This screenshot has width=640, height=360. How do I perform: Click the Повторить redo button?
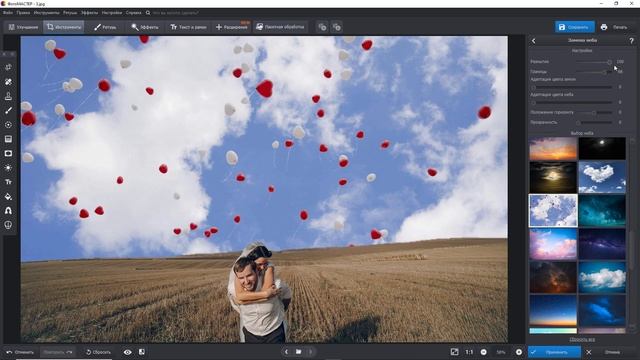click(x=58, y=352)
